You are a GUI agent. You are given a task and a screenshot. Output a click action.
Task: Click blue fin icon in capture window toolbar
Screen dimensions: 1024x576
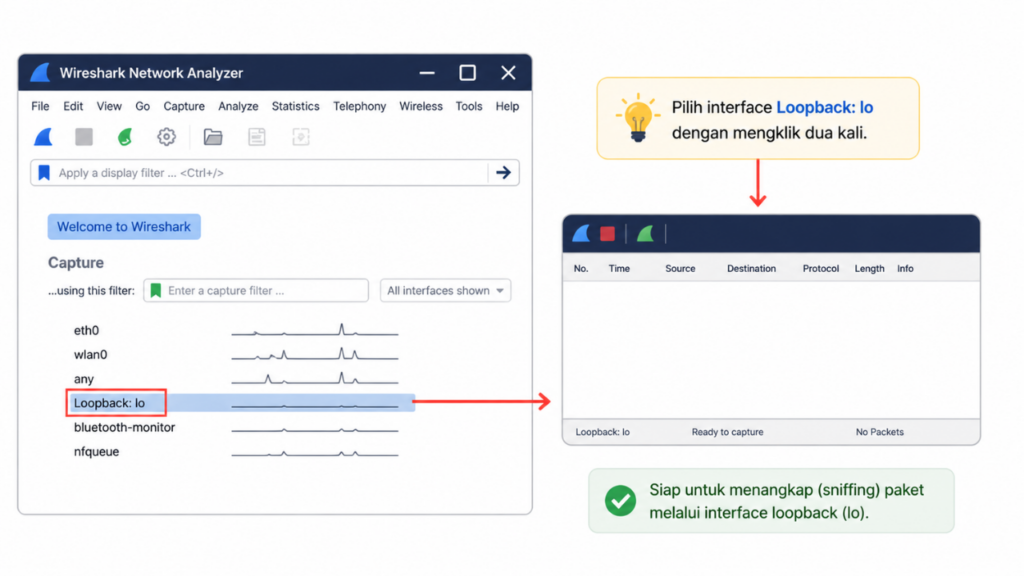click(581, 234)
